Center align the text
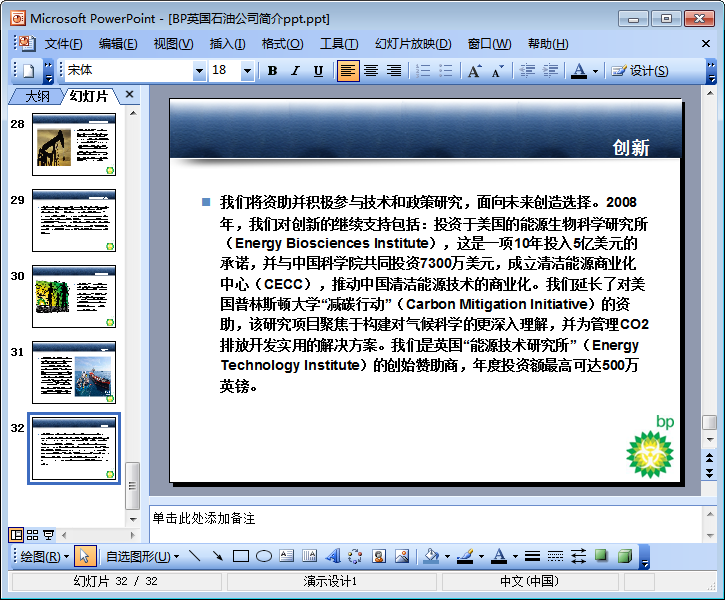Screen dimensions: 725x600 371,71
